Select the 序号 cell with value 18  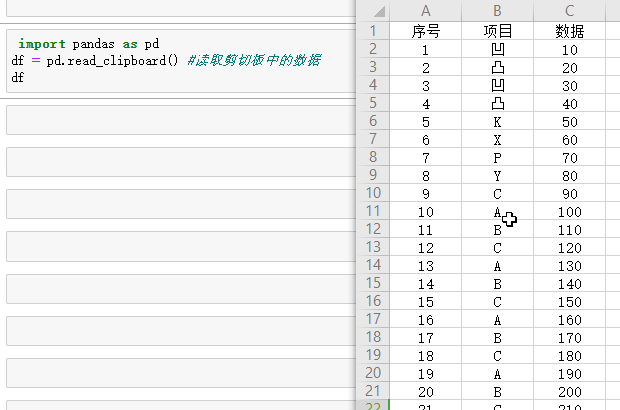[x=425, y=355]
